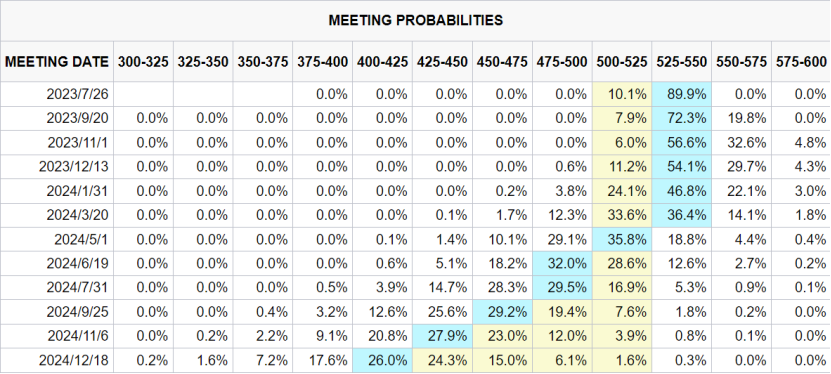Select the 2024/3/20 meeting date
Image resolution: width=831 pixels, height=374 pixels.
pyautogui.click(x=77, y=215)
